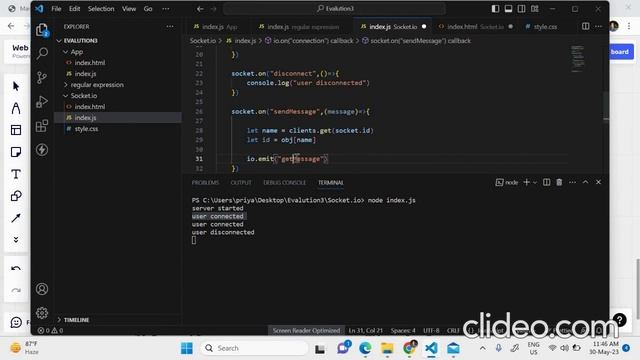Click the Windows taskbar Search box
Image resolution: width=640 pixels, height=360 pixels.
pyautogui.click(x=254, y=348)
